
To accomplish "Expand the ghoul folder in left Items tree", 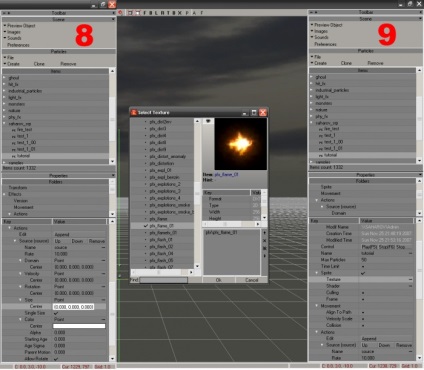I will (5, 78).
